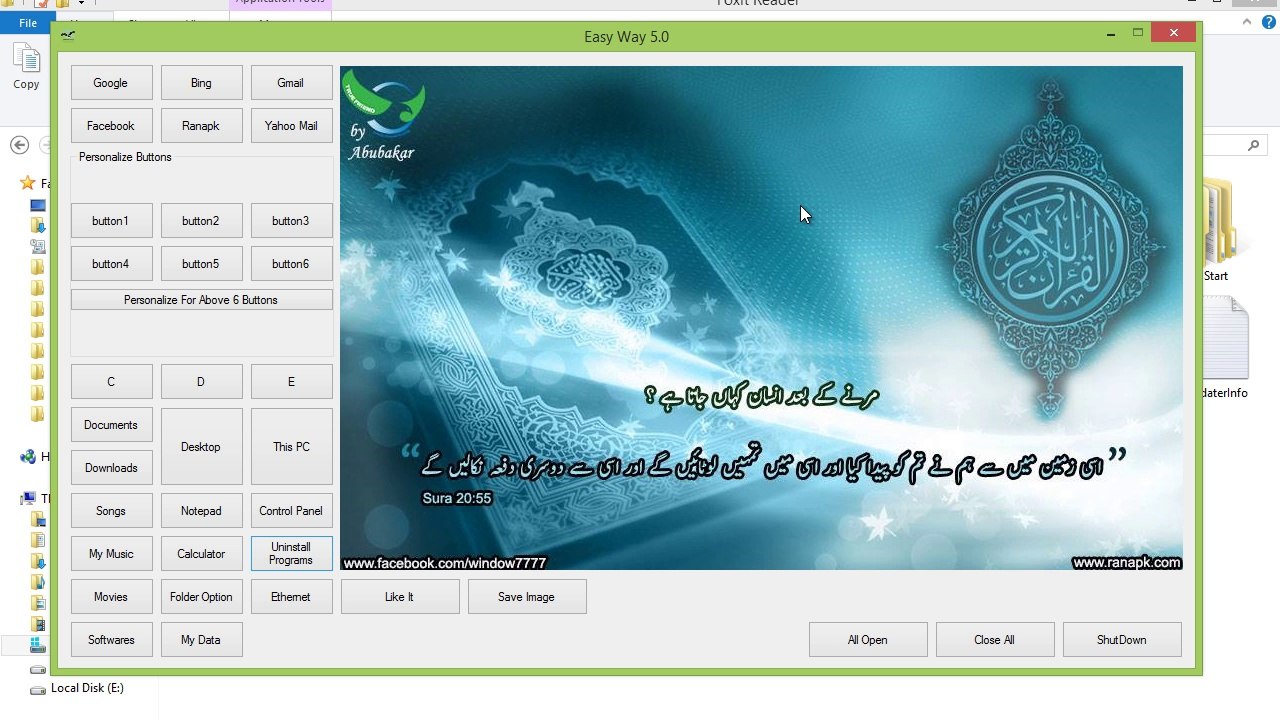Click the Like It button
The image size is (1280, 720).
400,597
